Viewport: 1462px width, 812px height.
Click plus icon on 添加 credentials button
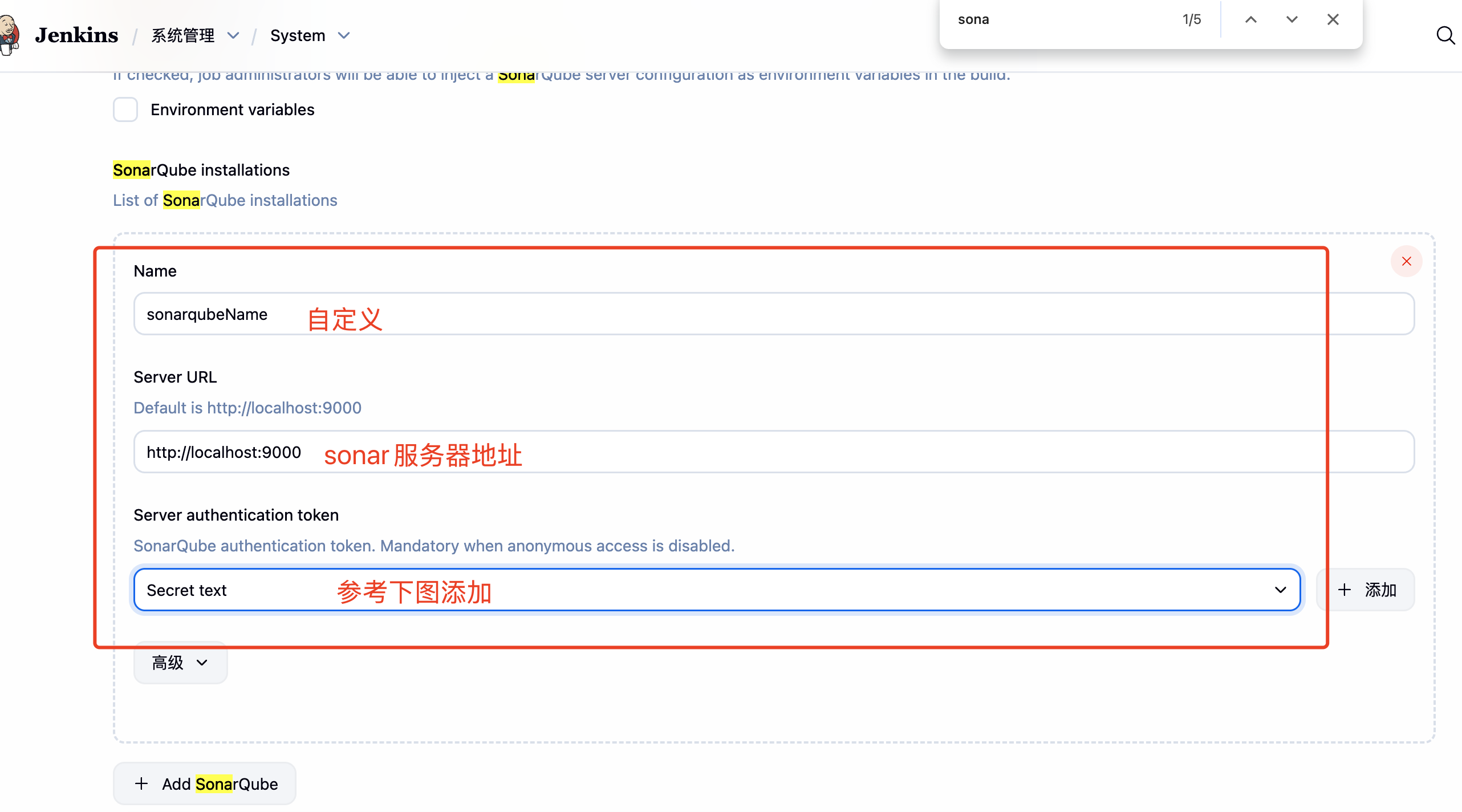(1345, 590)
